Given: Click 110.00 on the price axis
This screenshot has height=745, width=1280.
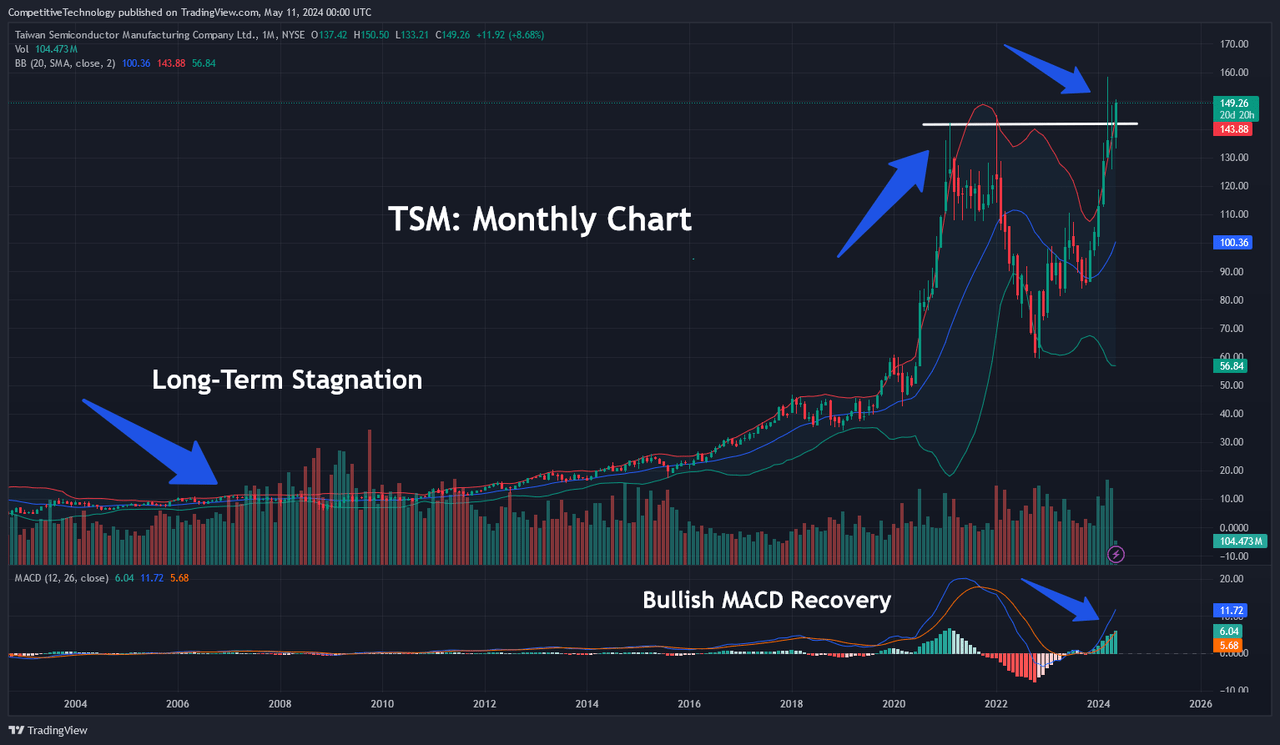Looking at the screenshot, I should pyautogui.click(x=1234, y=215).
